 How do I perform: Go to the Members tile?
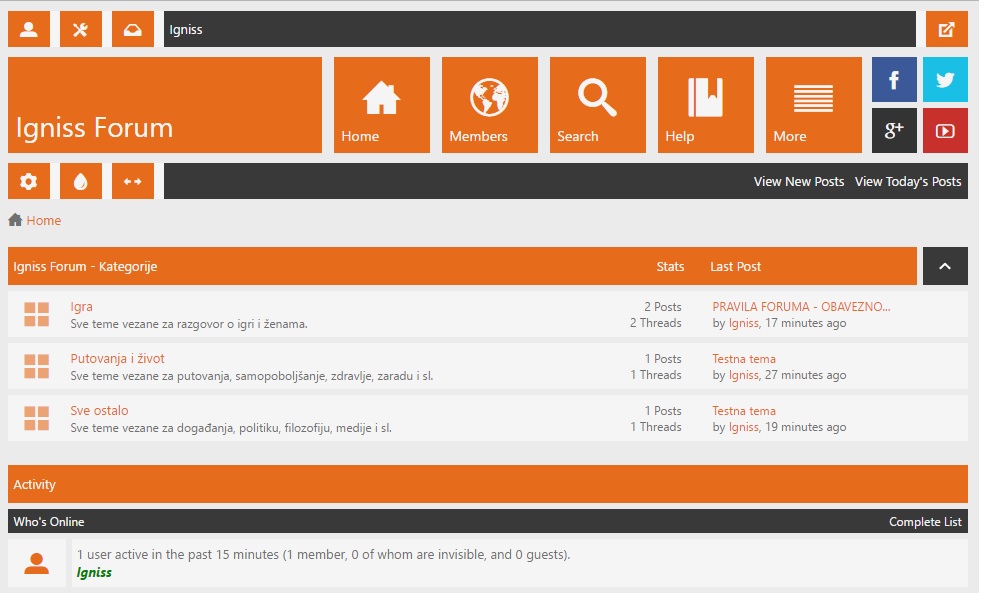tap(489, 105)
